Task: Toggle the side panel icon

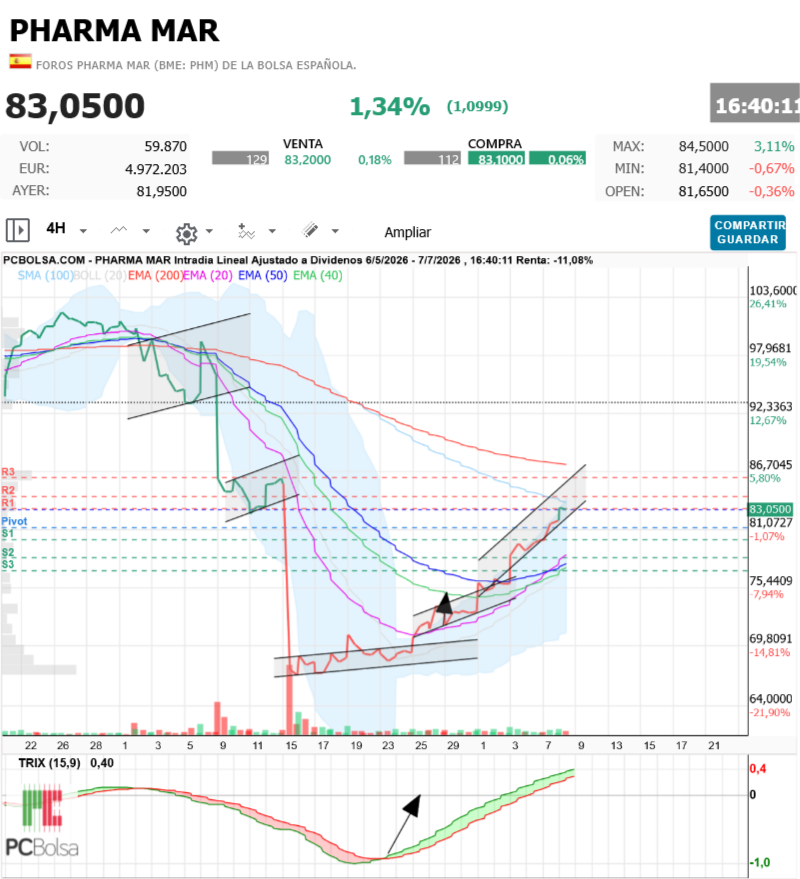Action: (17, 230)
